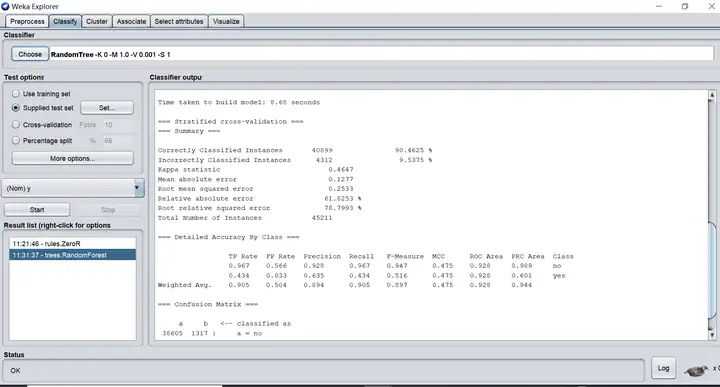Open the Visualize tab
Viewport: 720px width, 387px height.
tap(226, 22)
